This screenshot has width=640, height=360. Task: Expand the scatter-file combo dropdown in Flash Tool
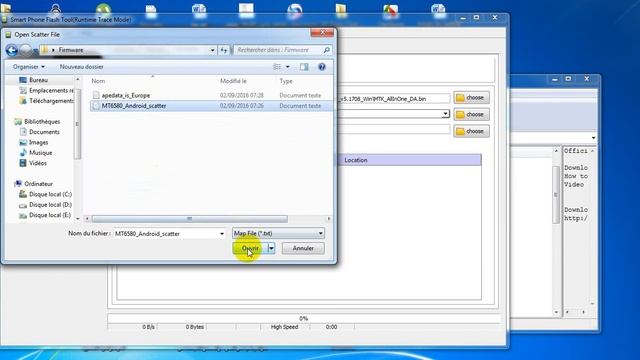tap(445, 114)
